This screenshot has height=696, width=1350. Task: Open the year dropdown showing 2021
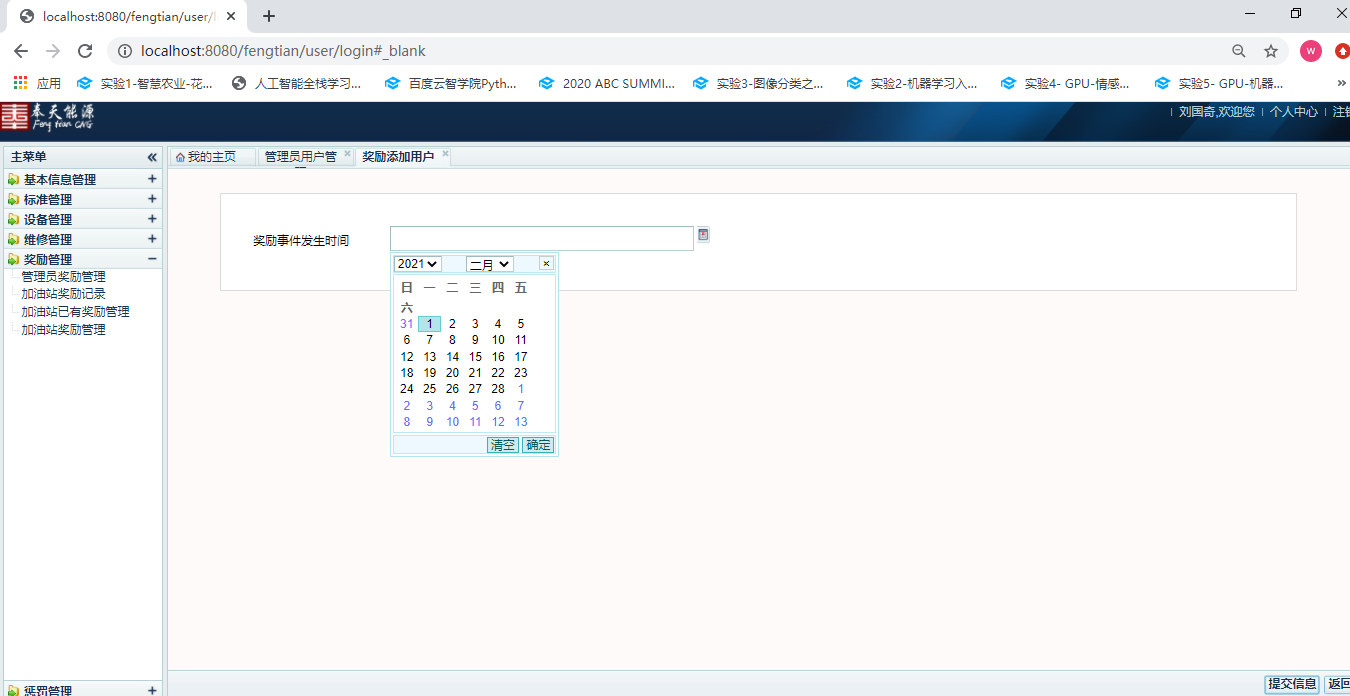point(417,264)
